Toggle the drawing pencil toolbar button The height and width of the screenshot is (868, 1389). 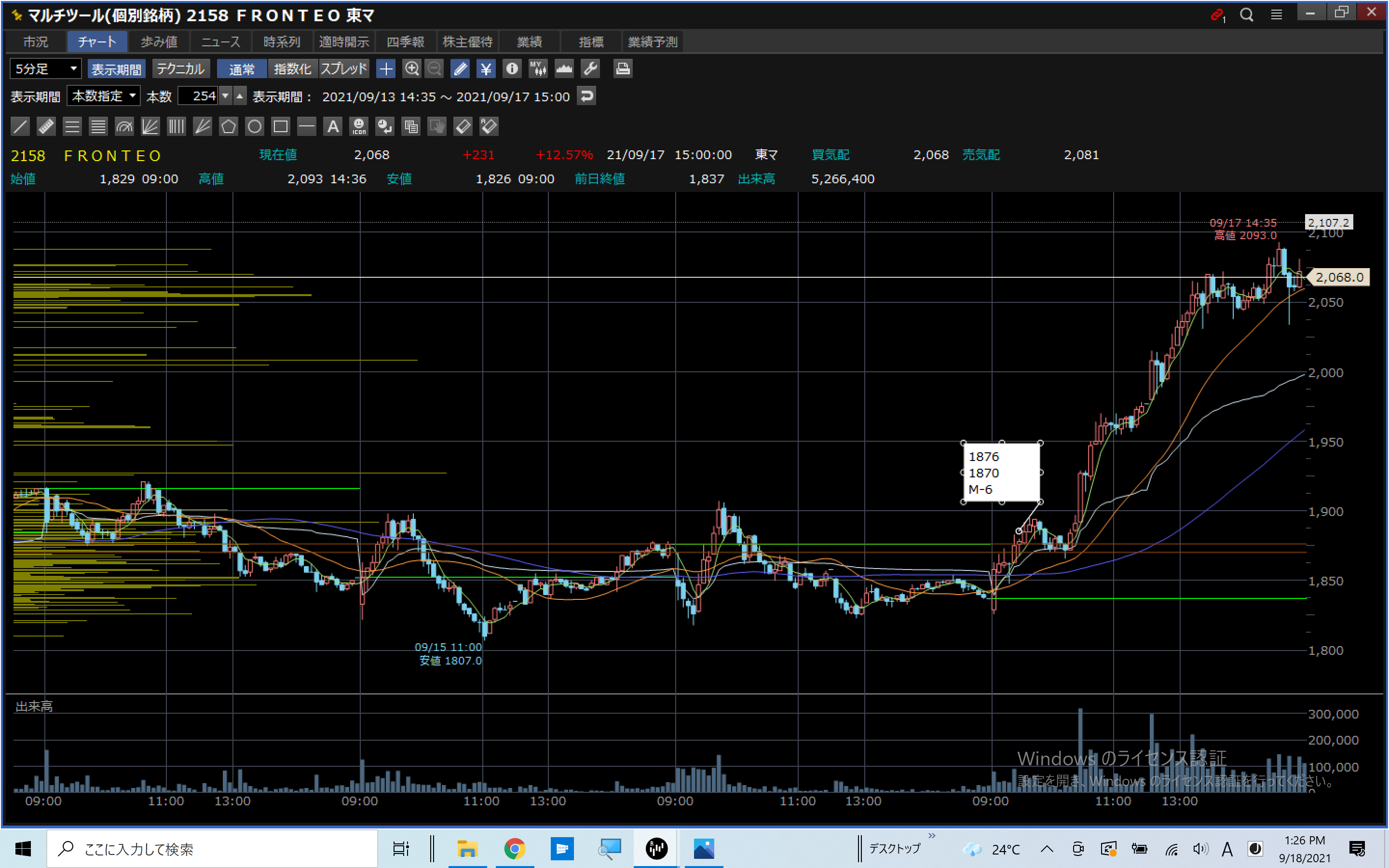pos(460,69)
